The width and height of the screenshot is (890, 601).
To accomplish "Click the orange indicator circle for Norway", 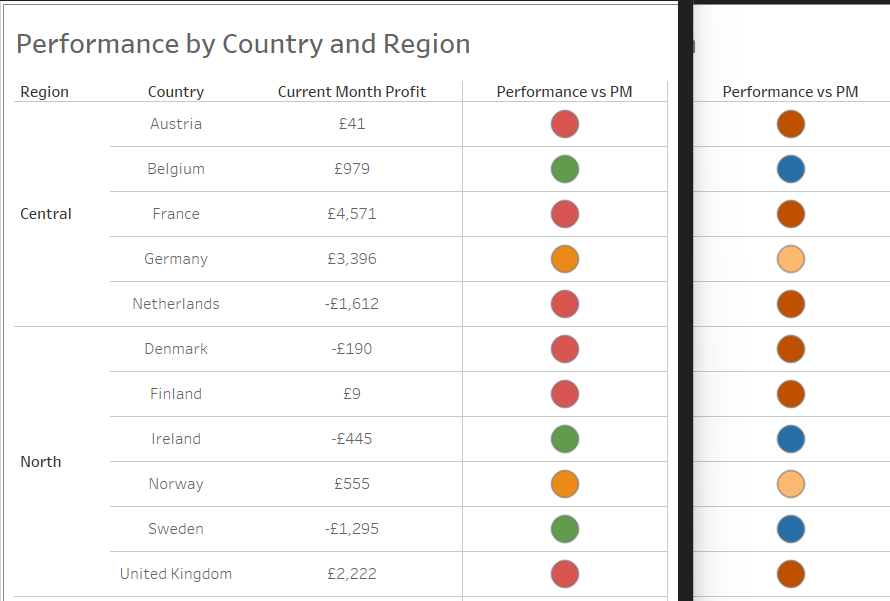I will tap(565, 484).
